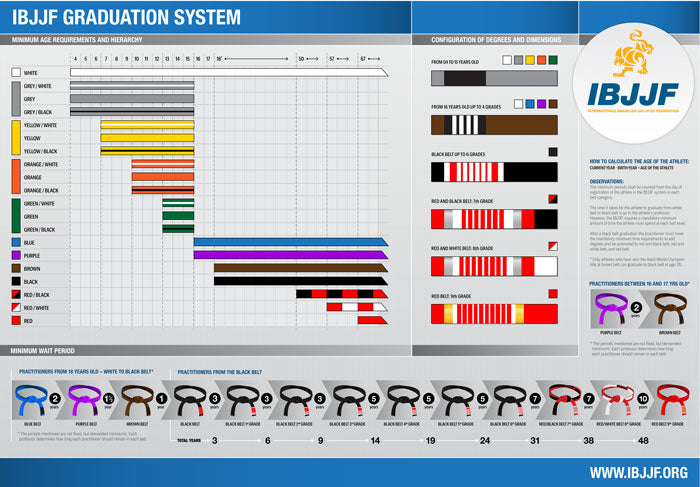Viewport: 700px width, 487px height.
Task: Click the 'YELLOW / BLACK' row label
Action: click(41, 151)
